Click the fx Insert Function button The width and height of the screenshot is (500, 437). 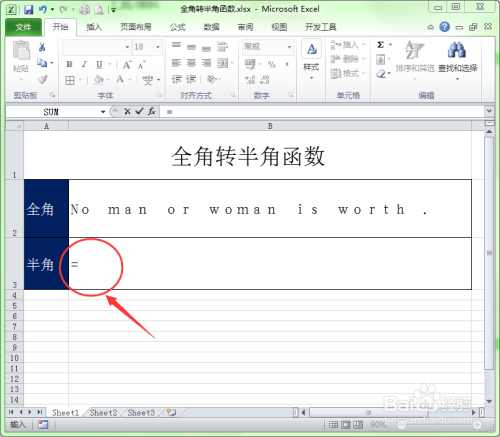[152, 111]
